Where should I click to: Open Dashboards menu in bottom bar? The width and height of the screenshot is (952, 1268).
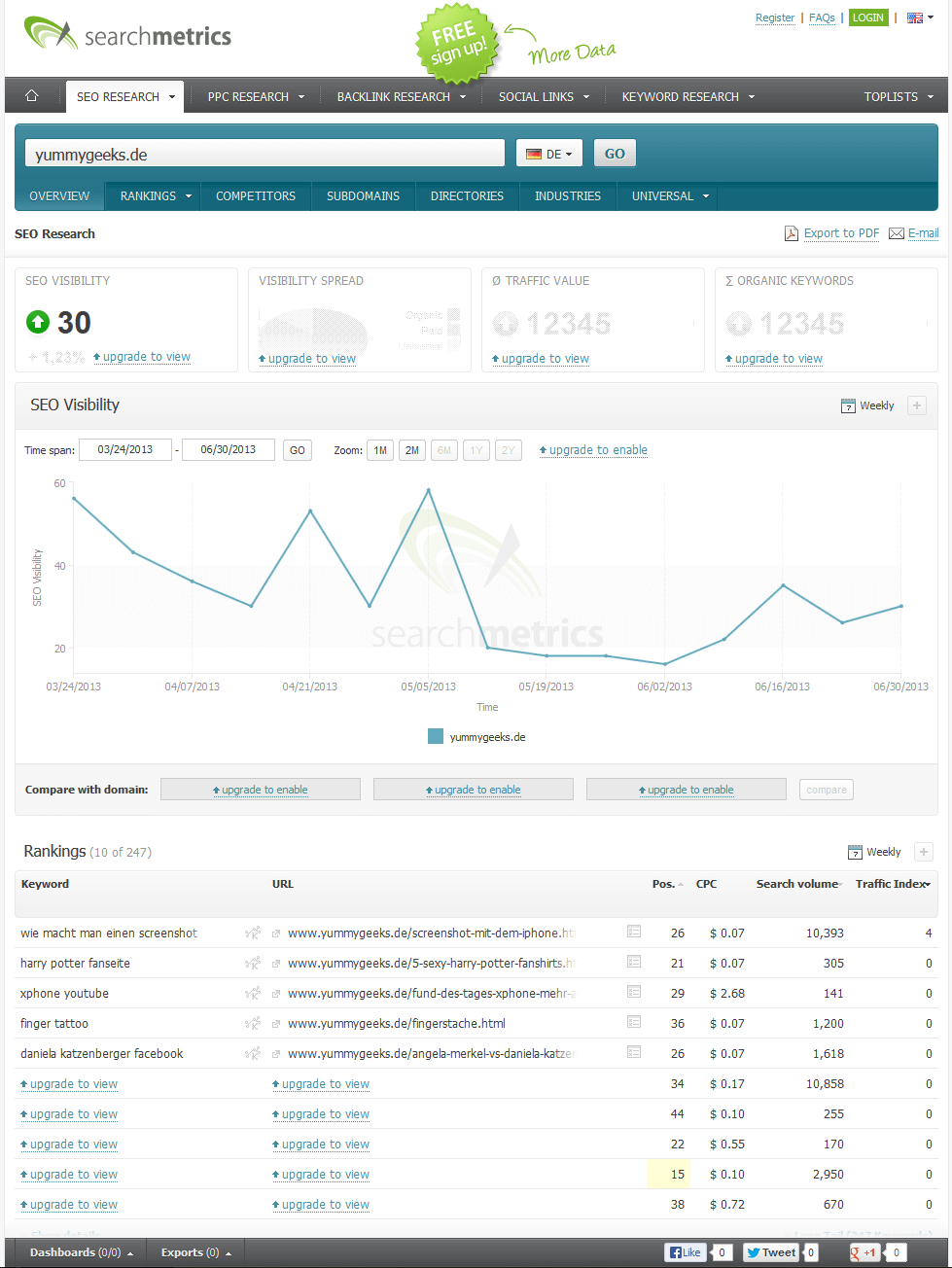coord(81,1252)
